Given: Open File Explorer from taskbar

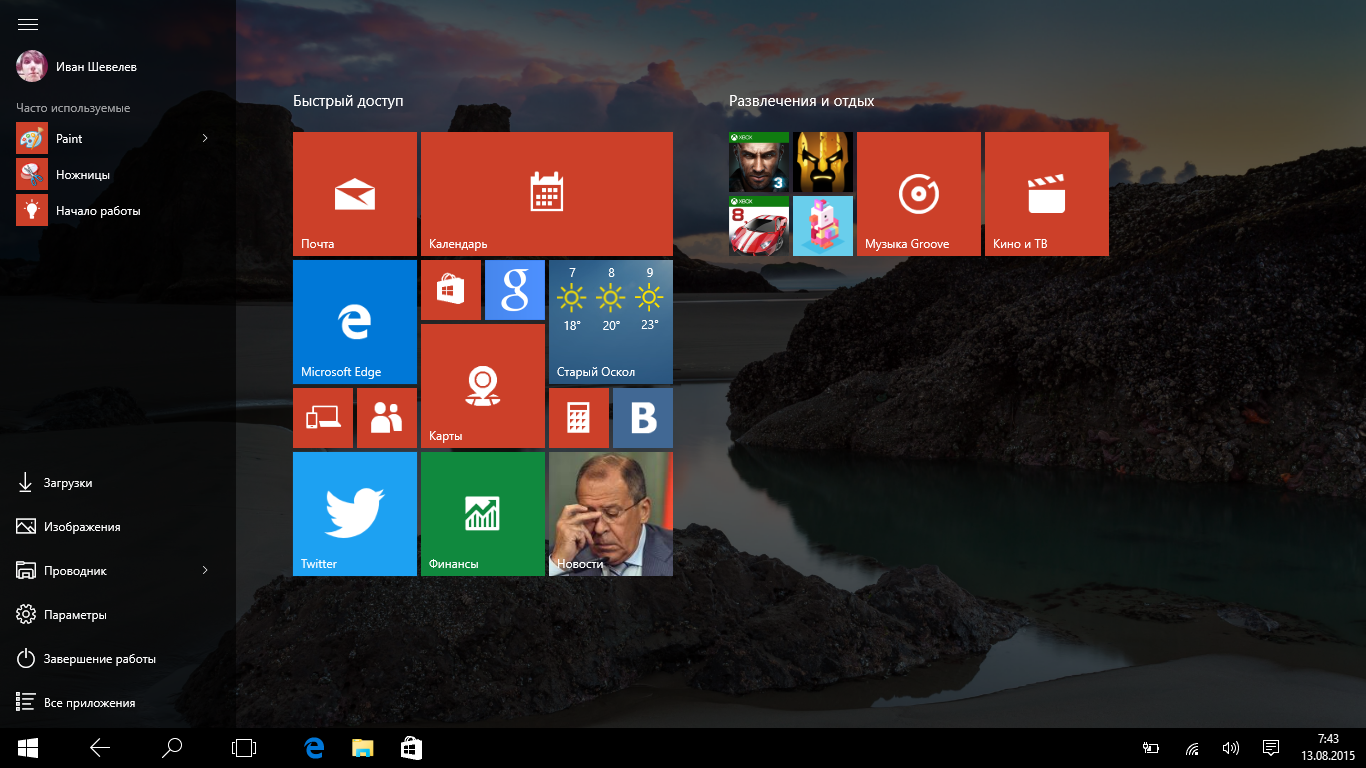Looking at the screenshot, I should 362,748.
